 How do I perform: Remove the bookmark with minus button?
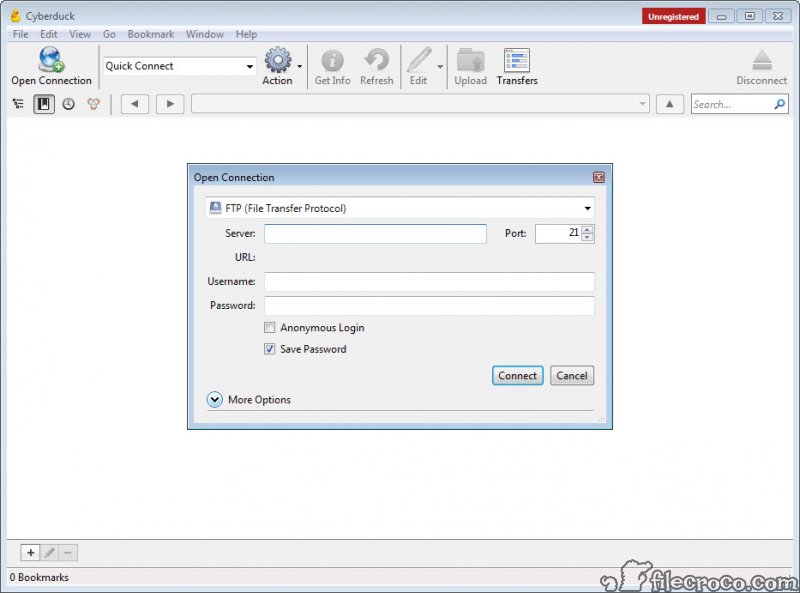68,552
